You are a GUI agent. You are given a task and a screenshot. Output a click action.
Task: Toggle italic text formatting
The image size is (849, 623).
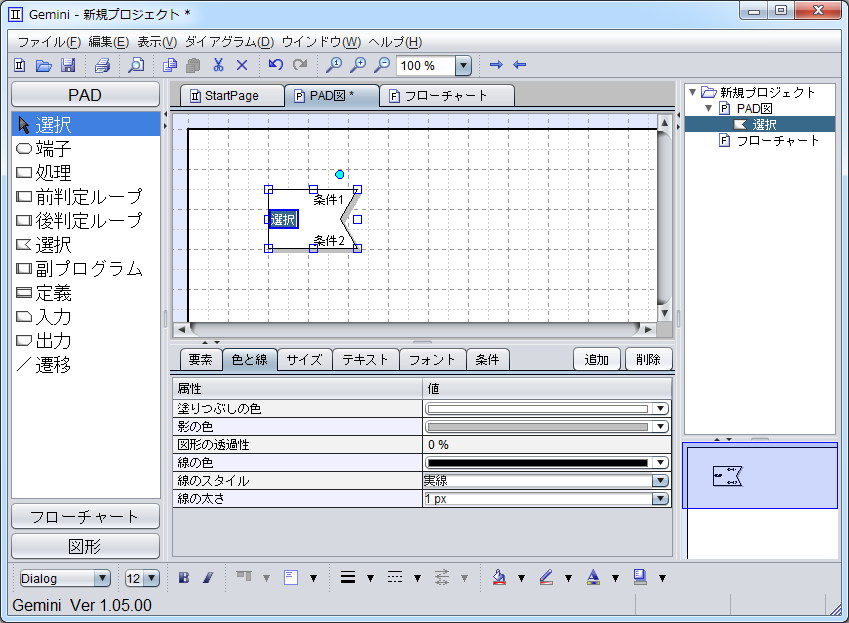[x=208, y=578]
